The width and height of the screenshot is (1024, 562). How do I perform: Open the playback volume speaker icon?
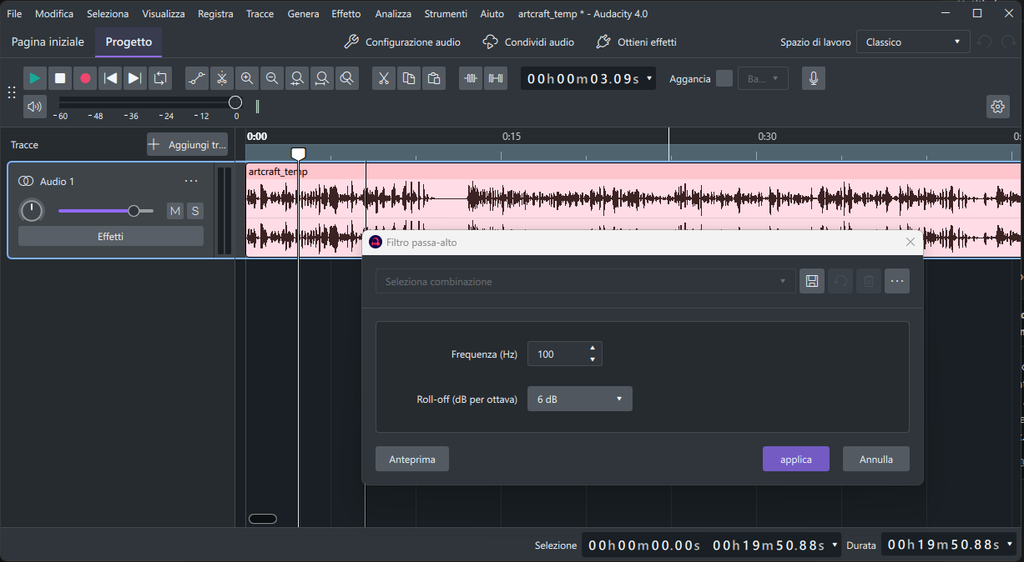(35, 106)
